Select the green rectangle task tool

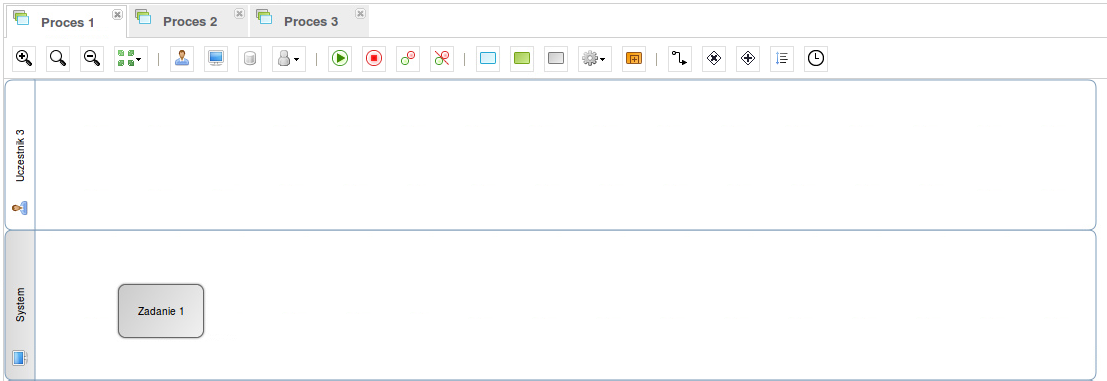(522, 59)
